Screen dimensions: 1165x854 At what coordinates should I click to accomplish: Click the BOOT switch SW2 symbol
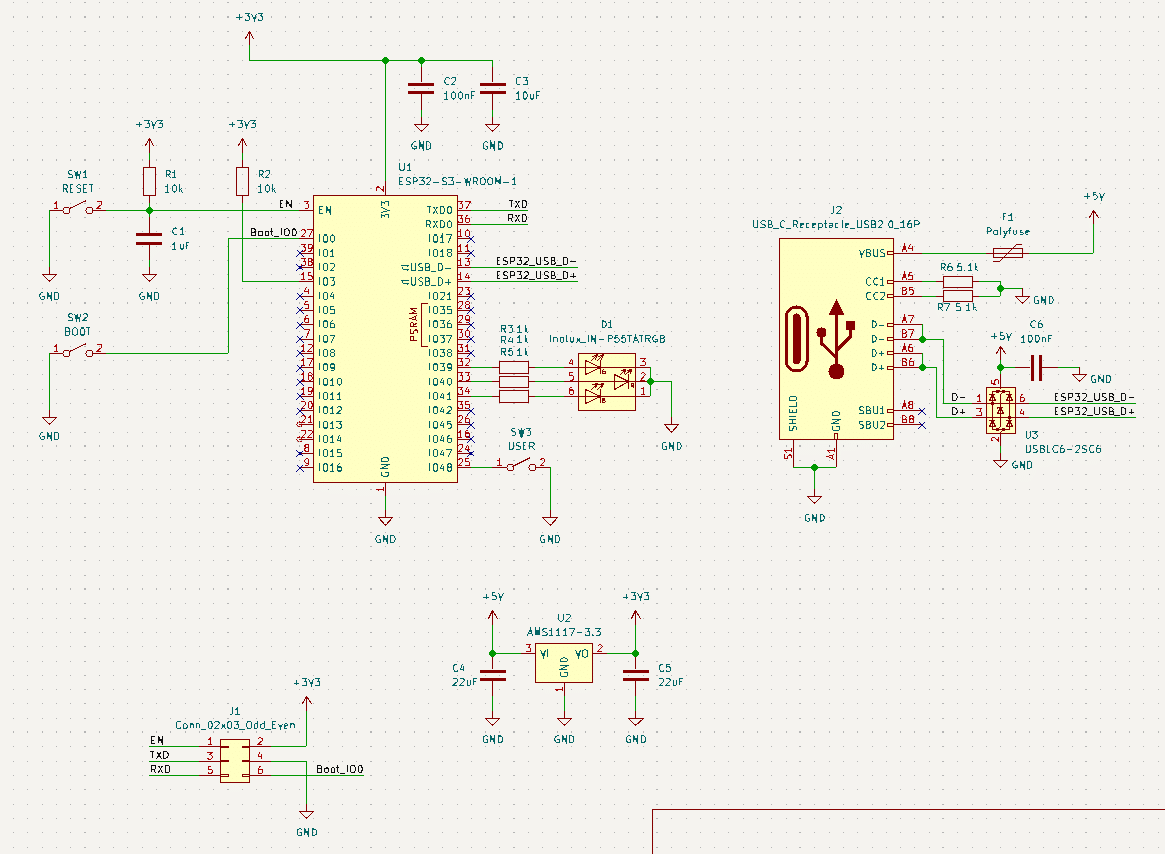click(x=78, y=352)
